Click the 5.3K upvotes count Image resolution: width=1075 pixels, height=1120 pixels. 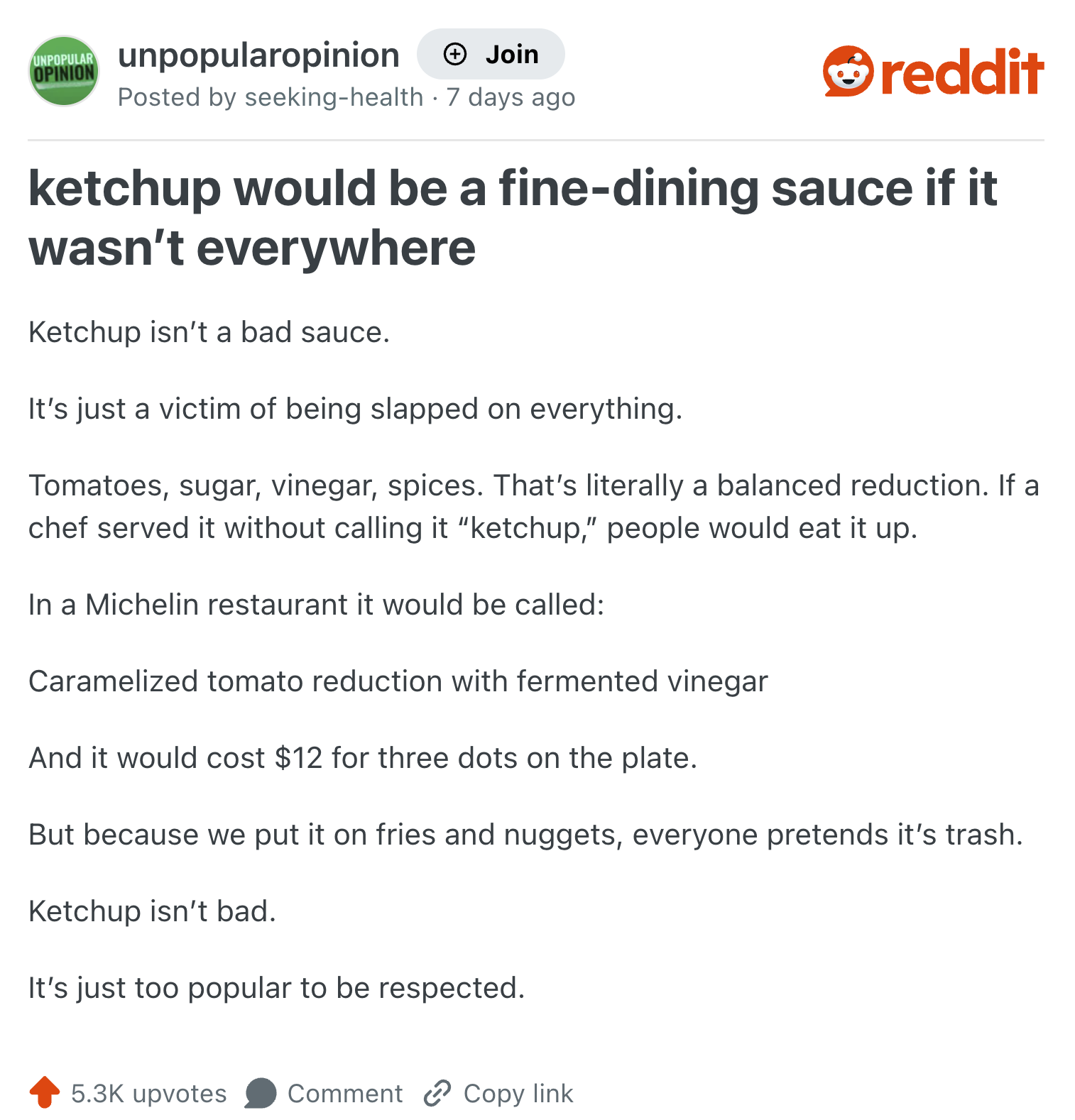pyautogui.click(x=149, y=1094)
